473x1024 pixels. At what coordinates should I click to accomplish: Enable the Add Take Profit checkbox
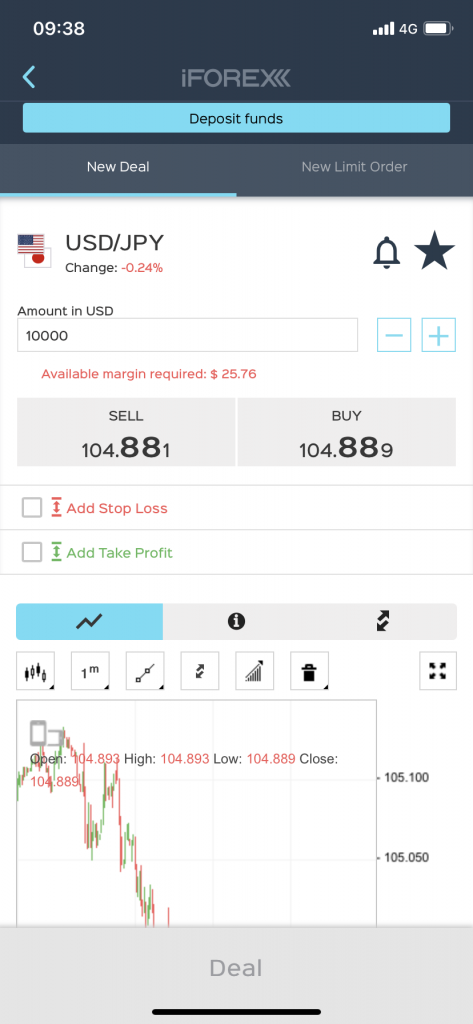32,552
